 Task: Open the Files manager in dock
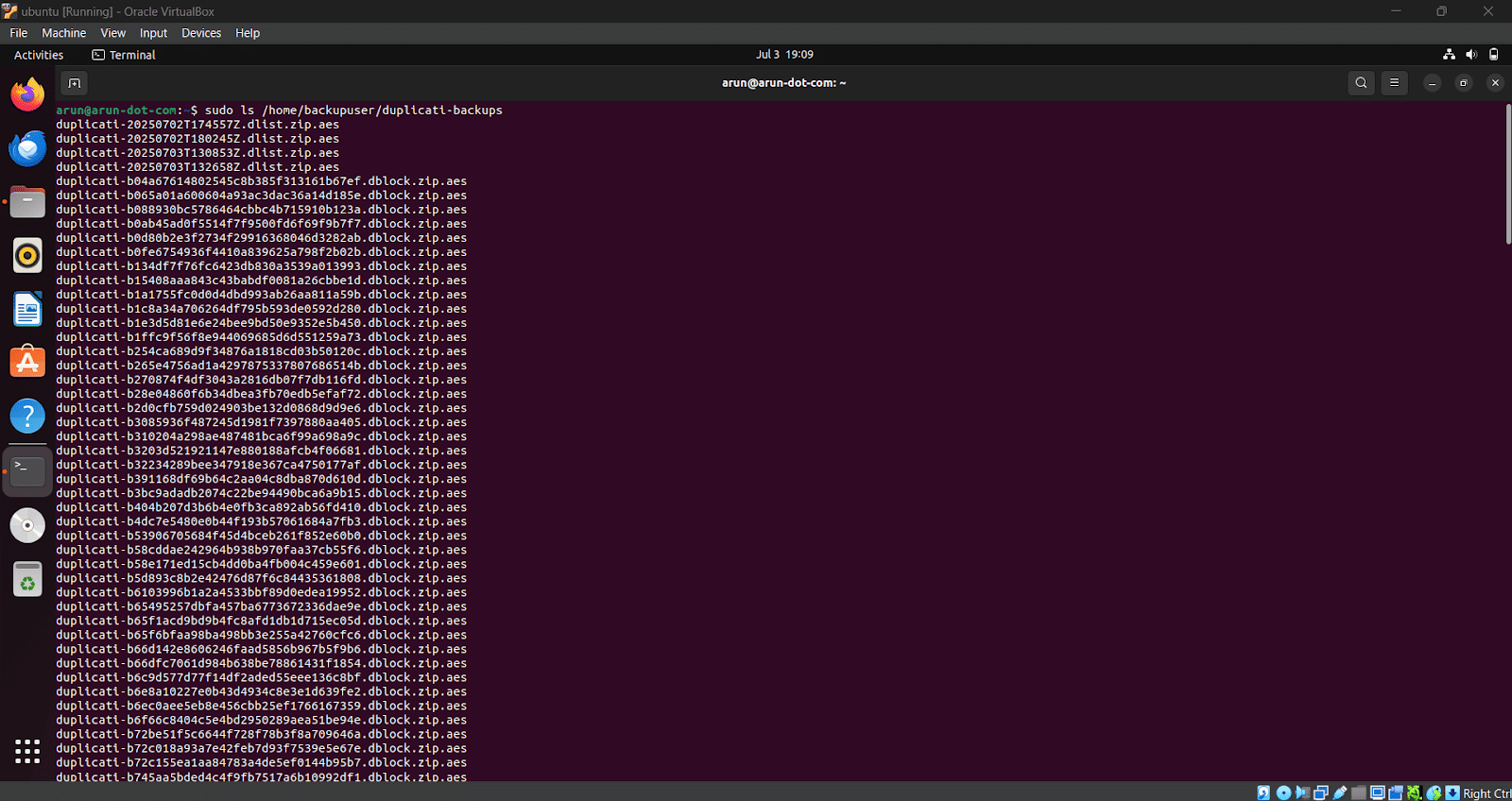[27, 202]
